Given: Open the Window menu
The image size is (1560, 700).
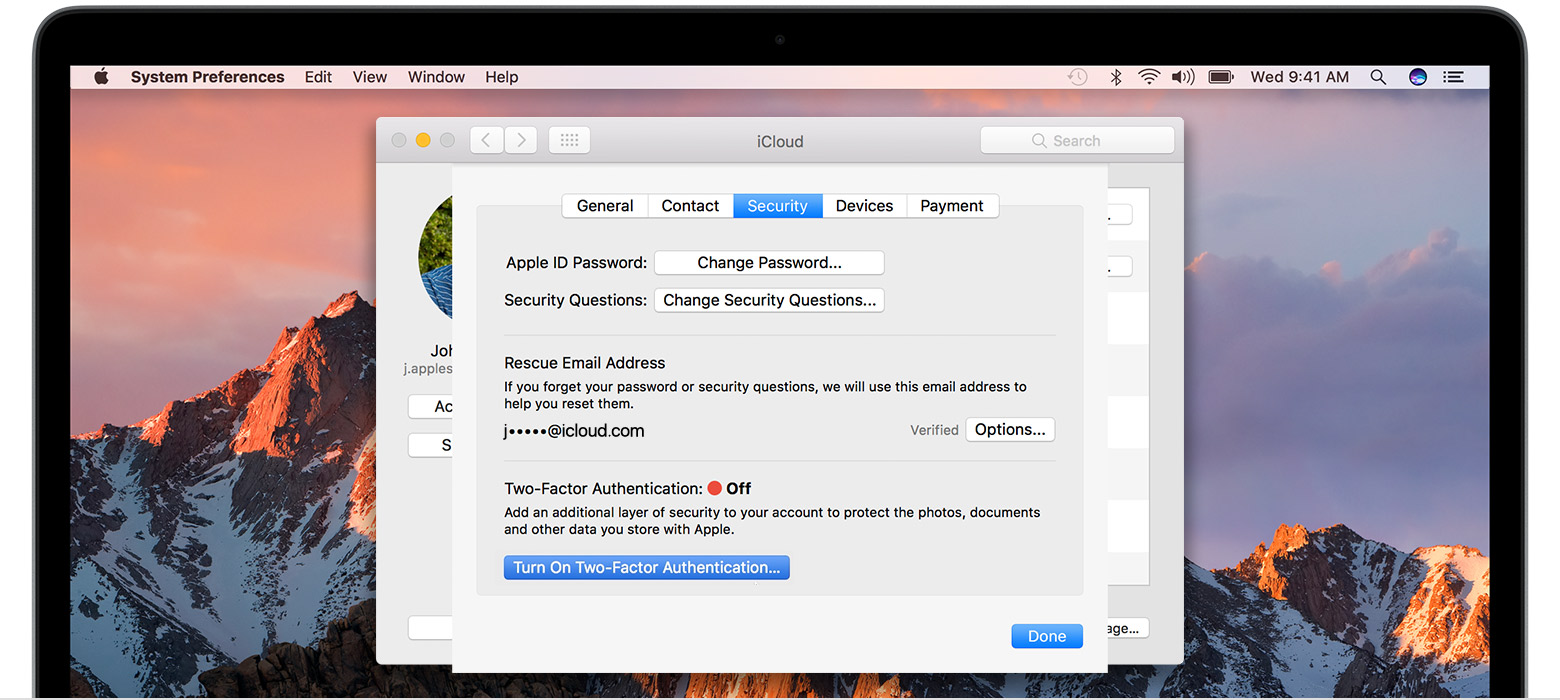Looking at the screenshot, I should 436,77.
